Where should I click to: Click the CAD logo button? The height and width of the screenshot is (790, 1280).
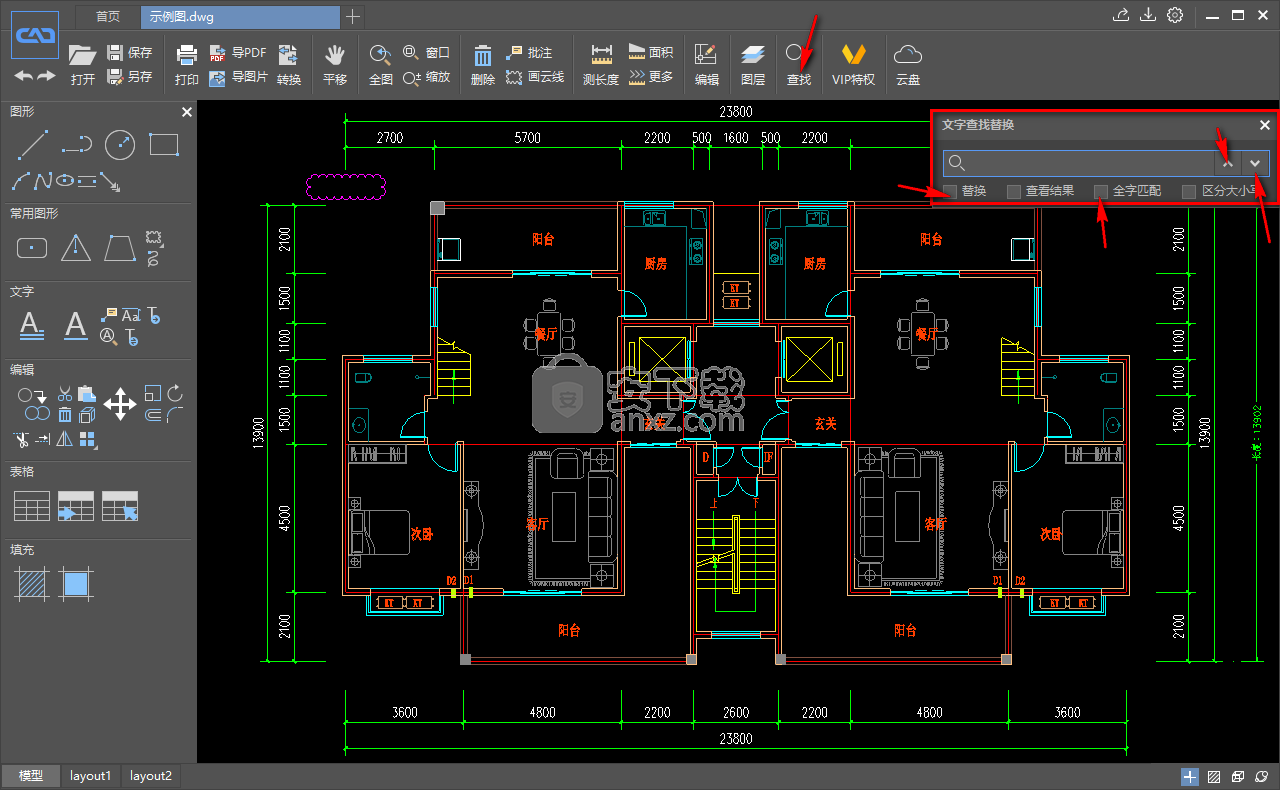coord(35,36)
